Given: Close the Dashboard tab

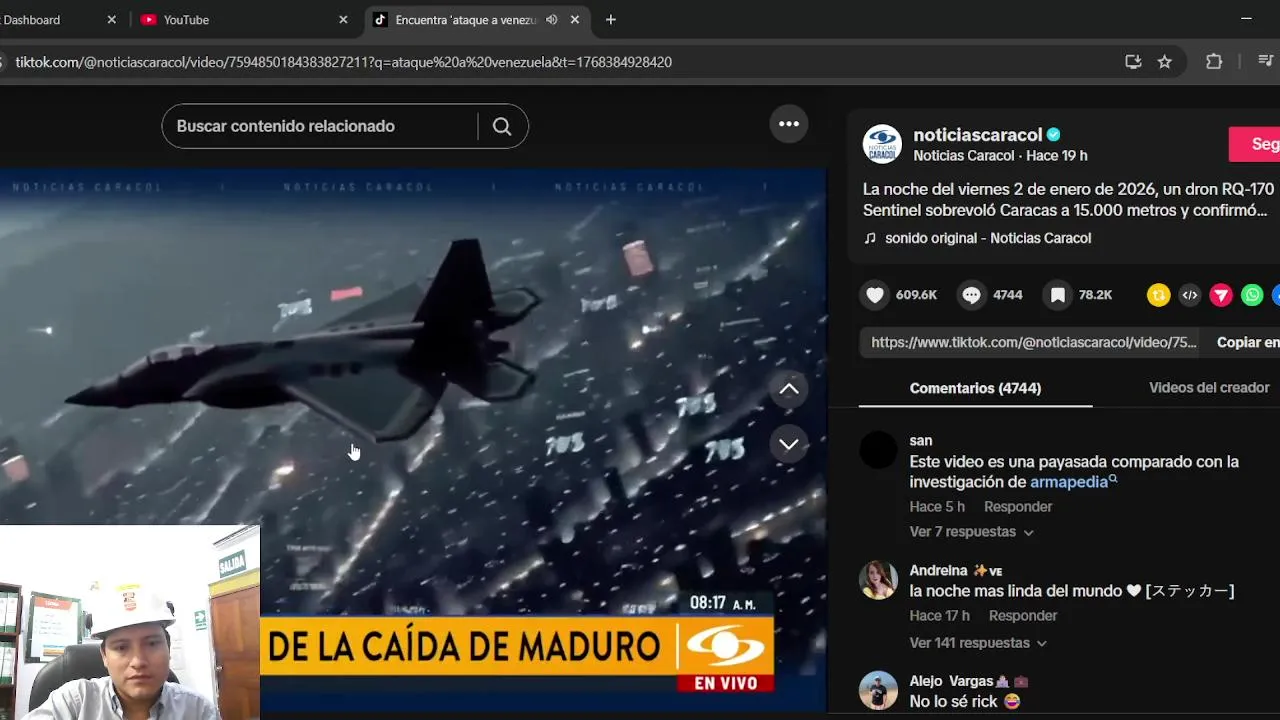Looking at the screenshot, I should tap(111, 20).
